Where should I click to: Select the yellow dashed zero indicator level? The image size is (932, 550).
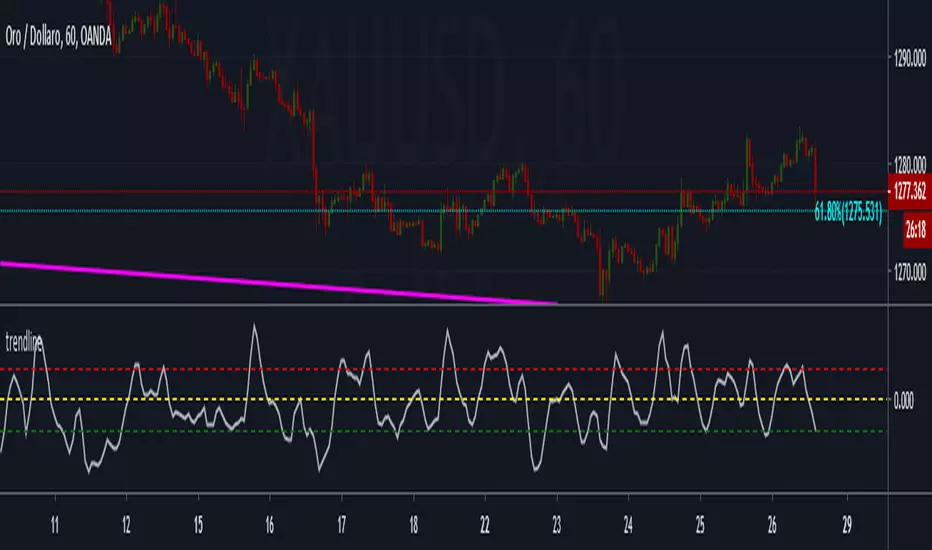443,399
